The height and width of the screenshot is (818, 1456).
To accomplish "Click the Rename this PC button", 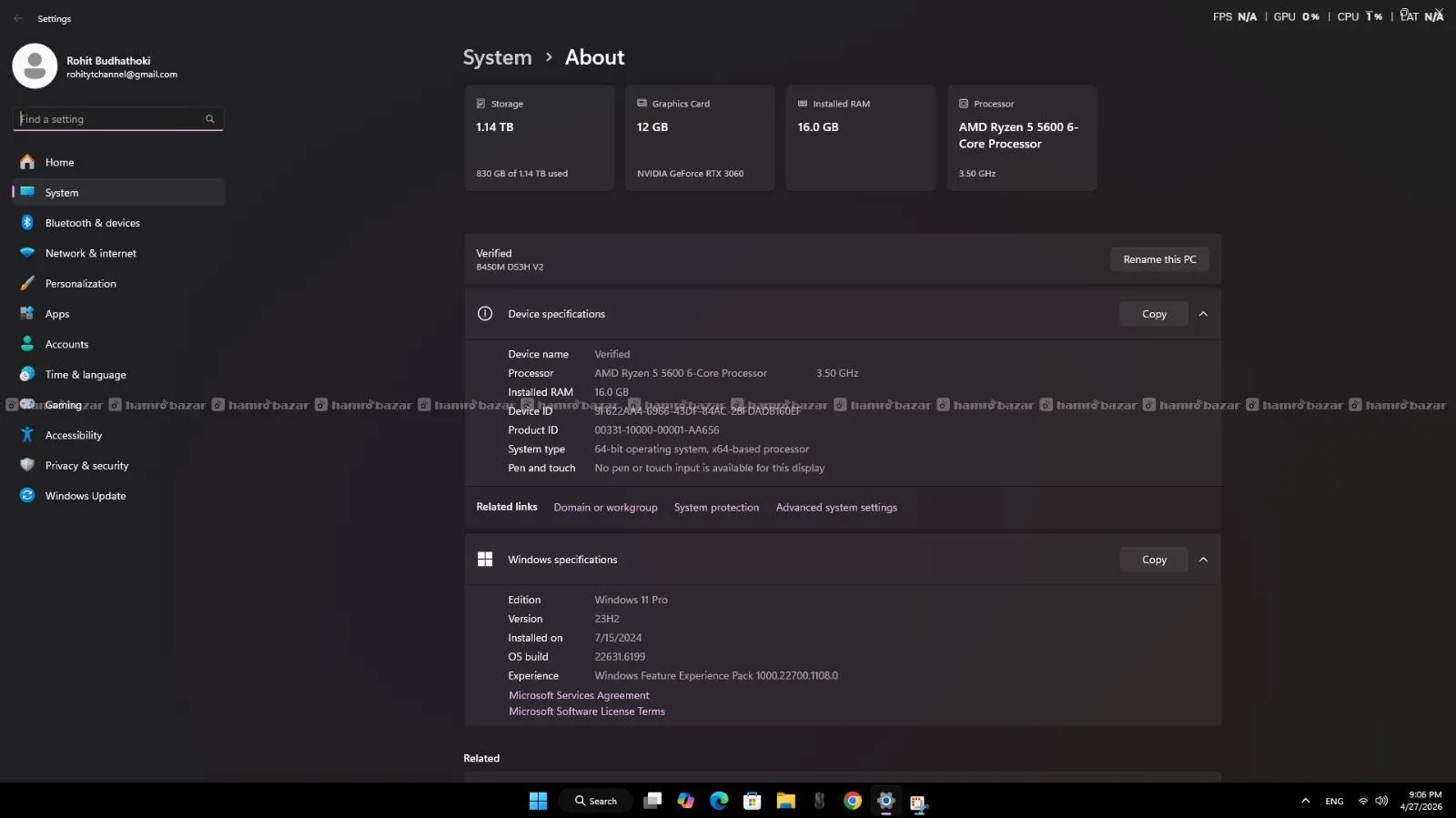I will point(1159,259).
